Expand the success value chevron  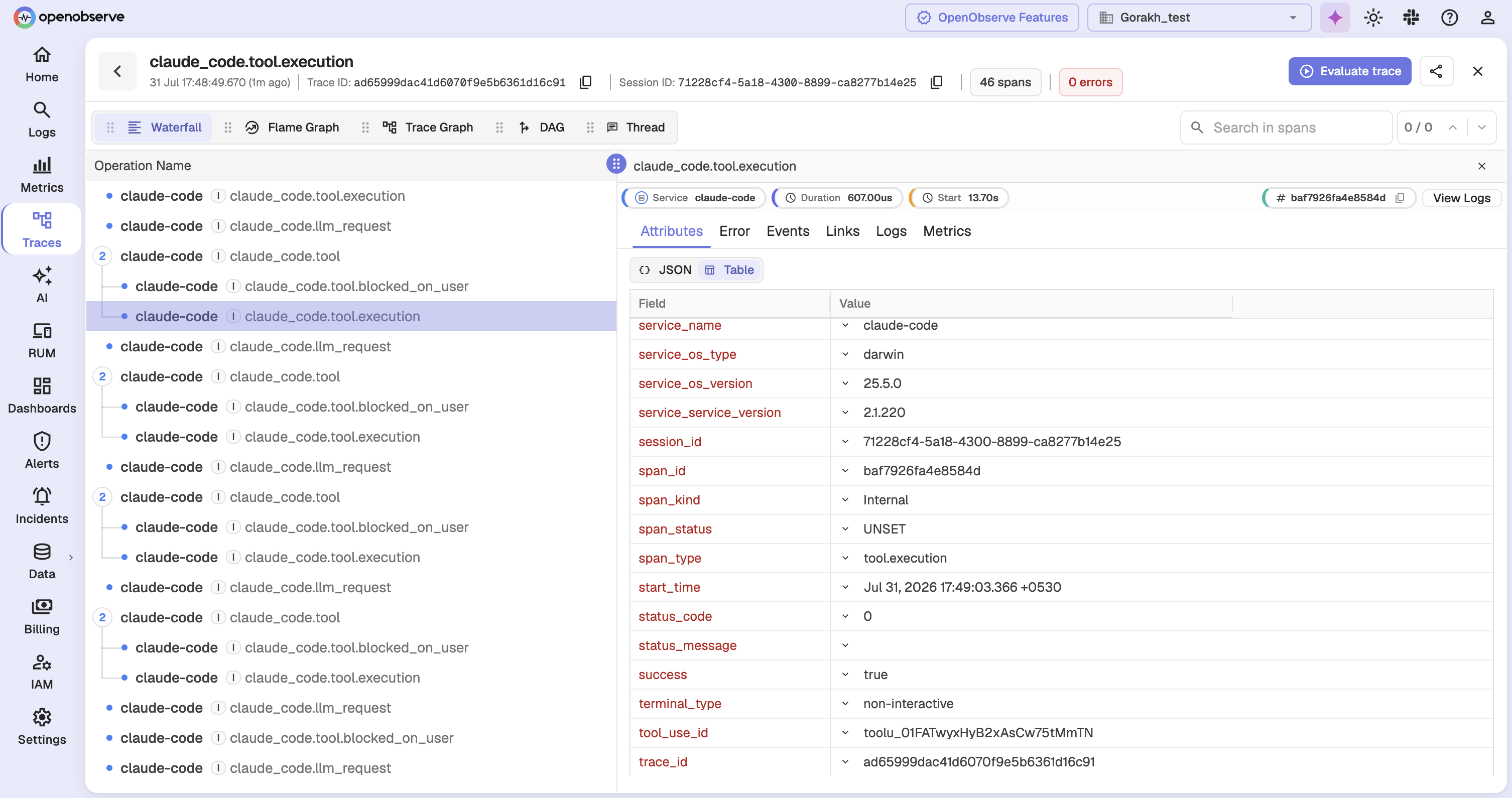845,675
